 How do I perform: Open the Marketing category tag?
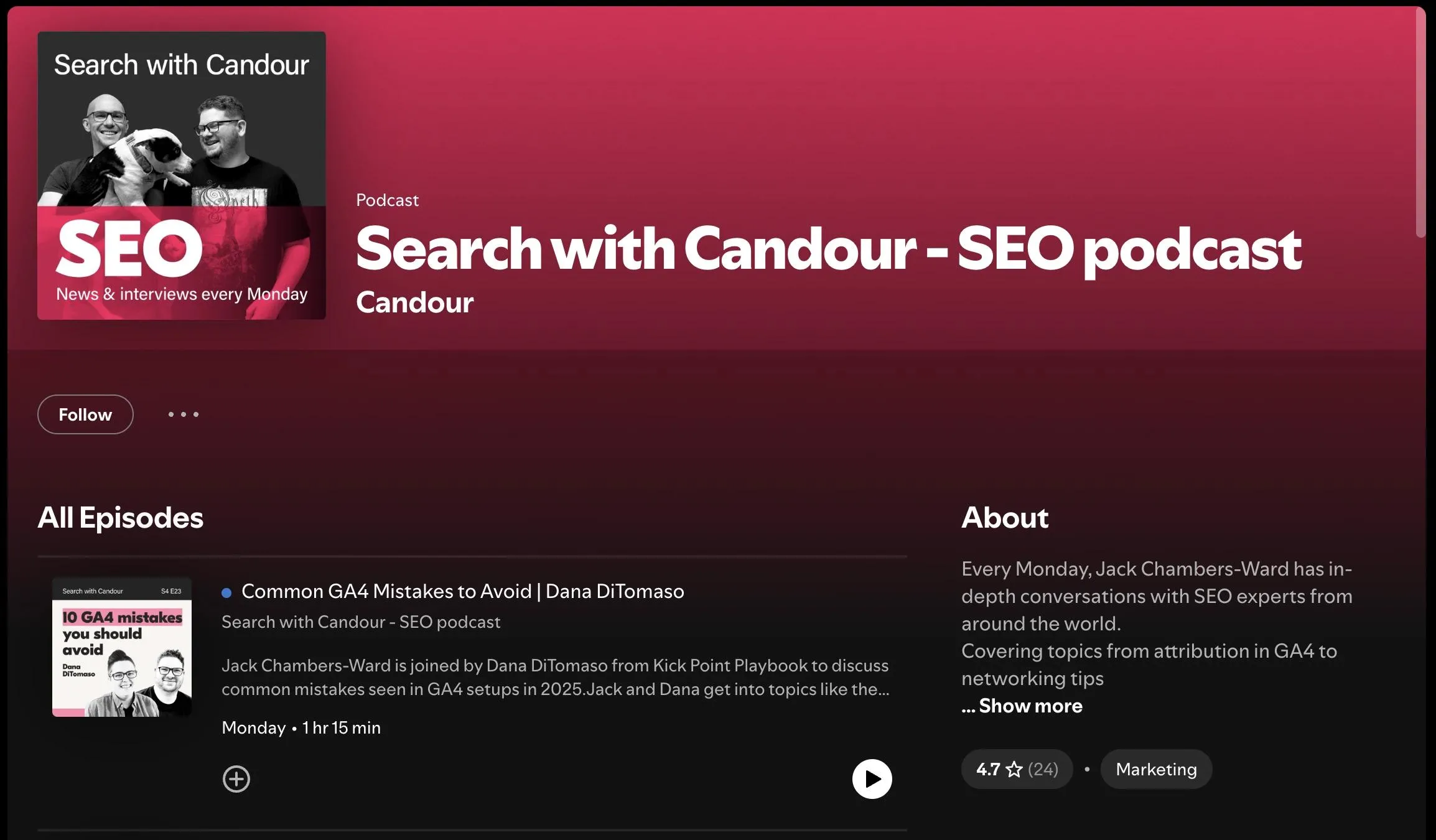click(1156, 769)
